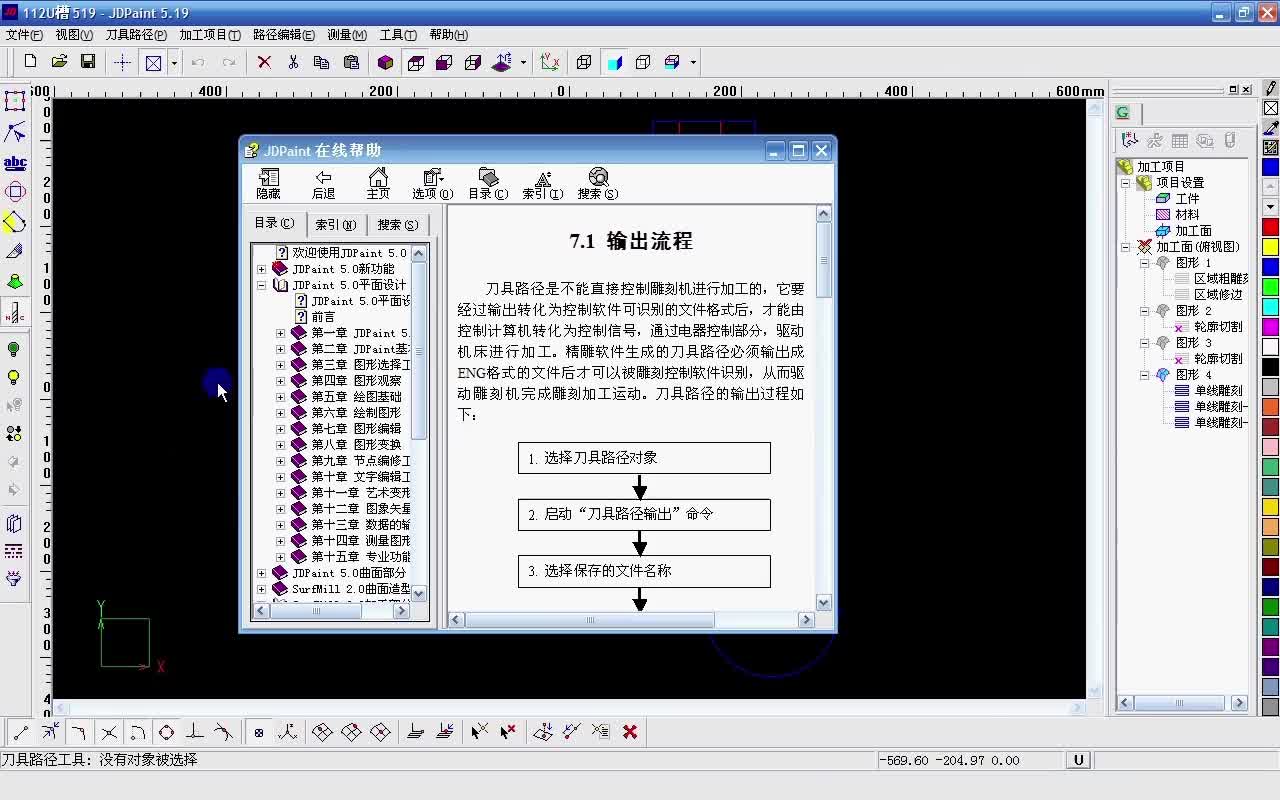
Task: Click the 后退 back button in help window
Action: click(322, 182)
